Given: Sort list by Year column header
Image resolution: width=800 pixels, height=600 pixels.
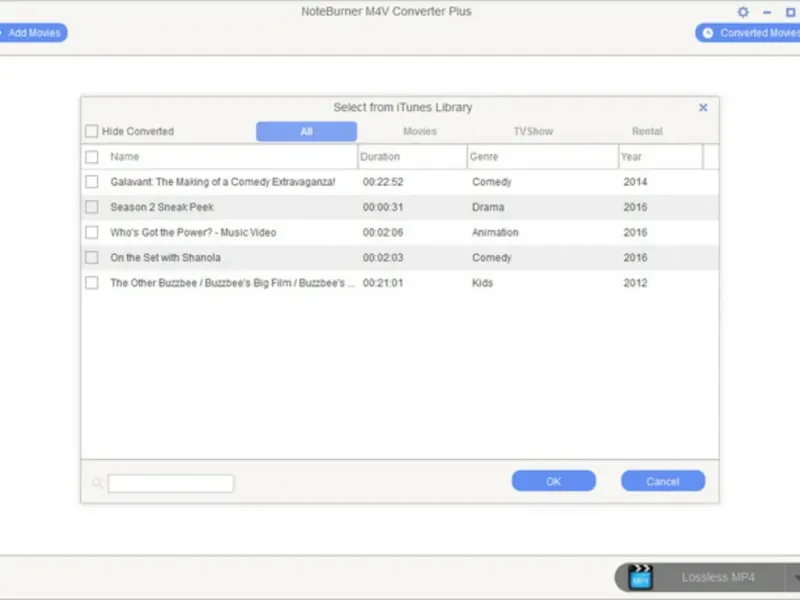Looking at the screenshot, I should point(631,157).
